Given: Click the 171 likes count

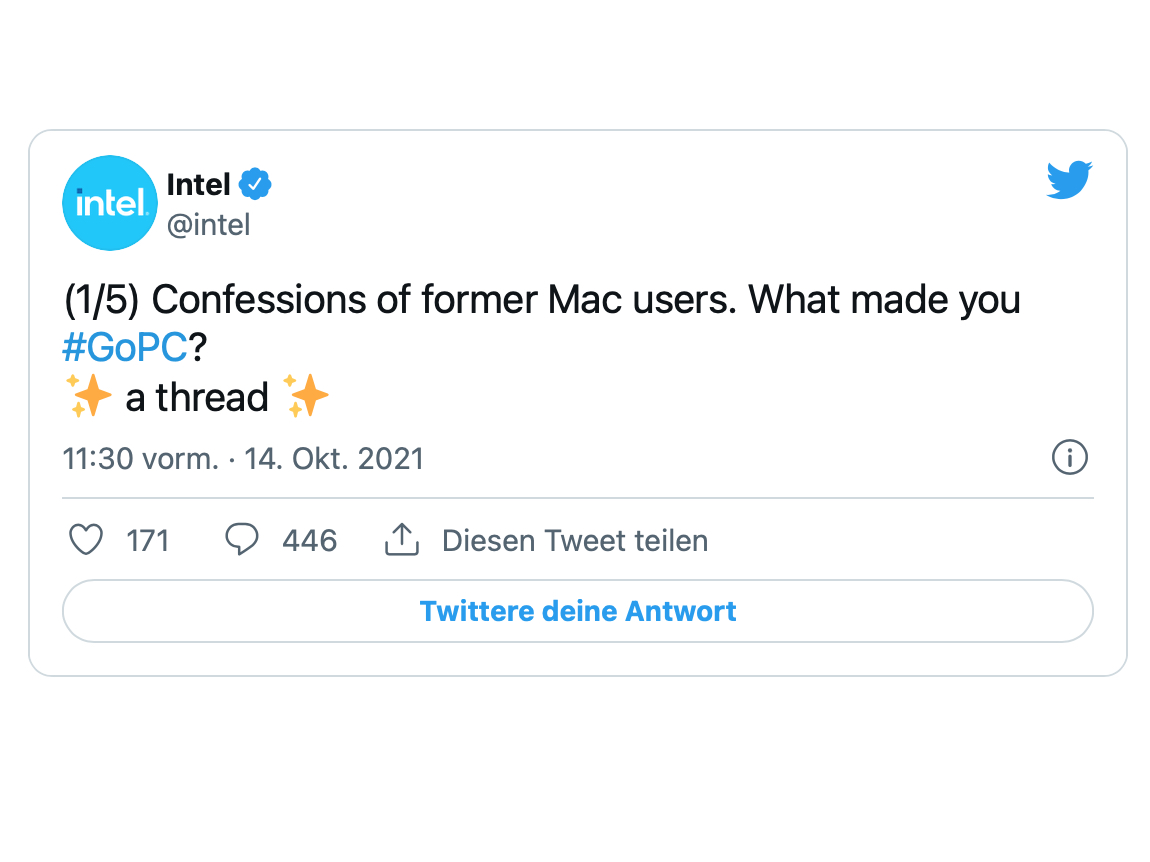Looking at the screenshot, I should click(148, 541).
